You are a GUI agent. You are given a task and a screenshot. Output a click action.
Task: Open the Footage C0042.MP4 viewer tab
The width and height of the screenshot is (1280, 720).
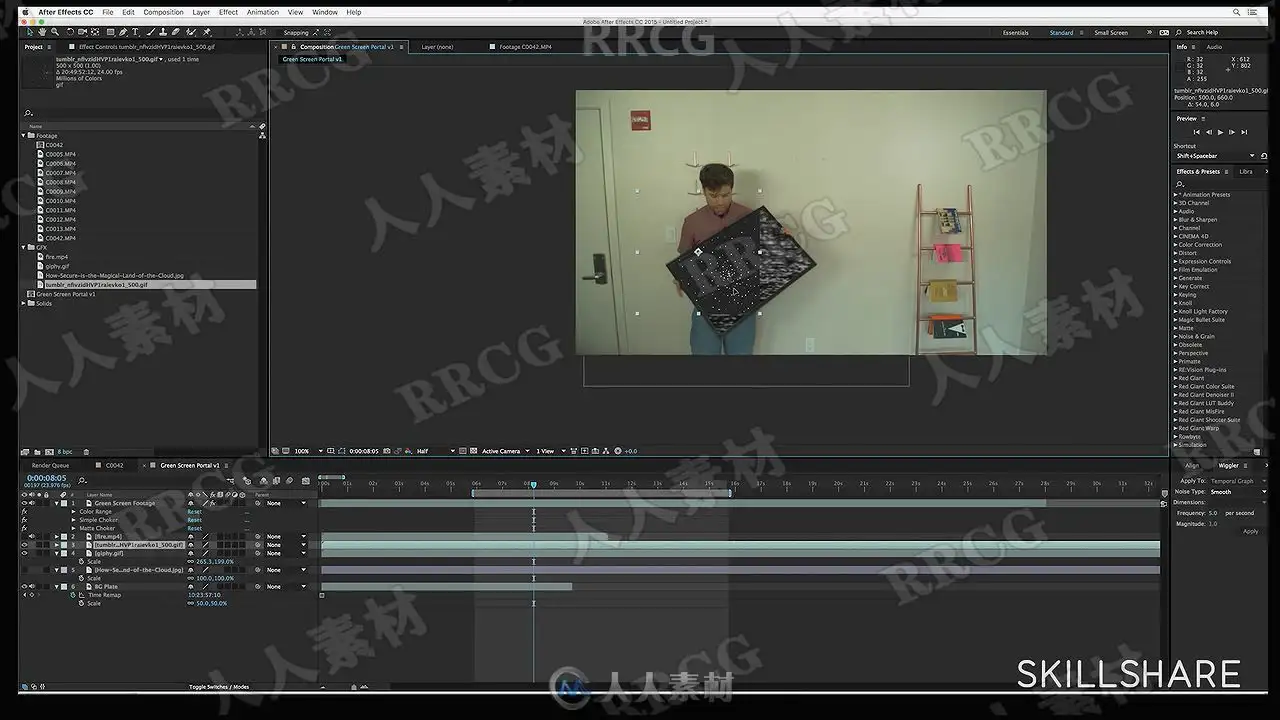point(525,47)
